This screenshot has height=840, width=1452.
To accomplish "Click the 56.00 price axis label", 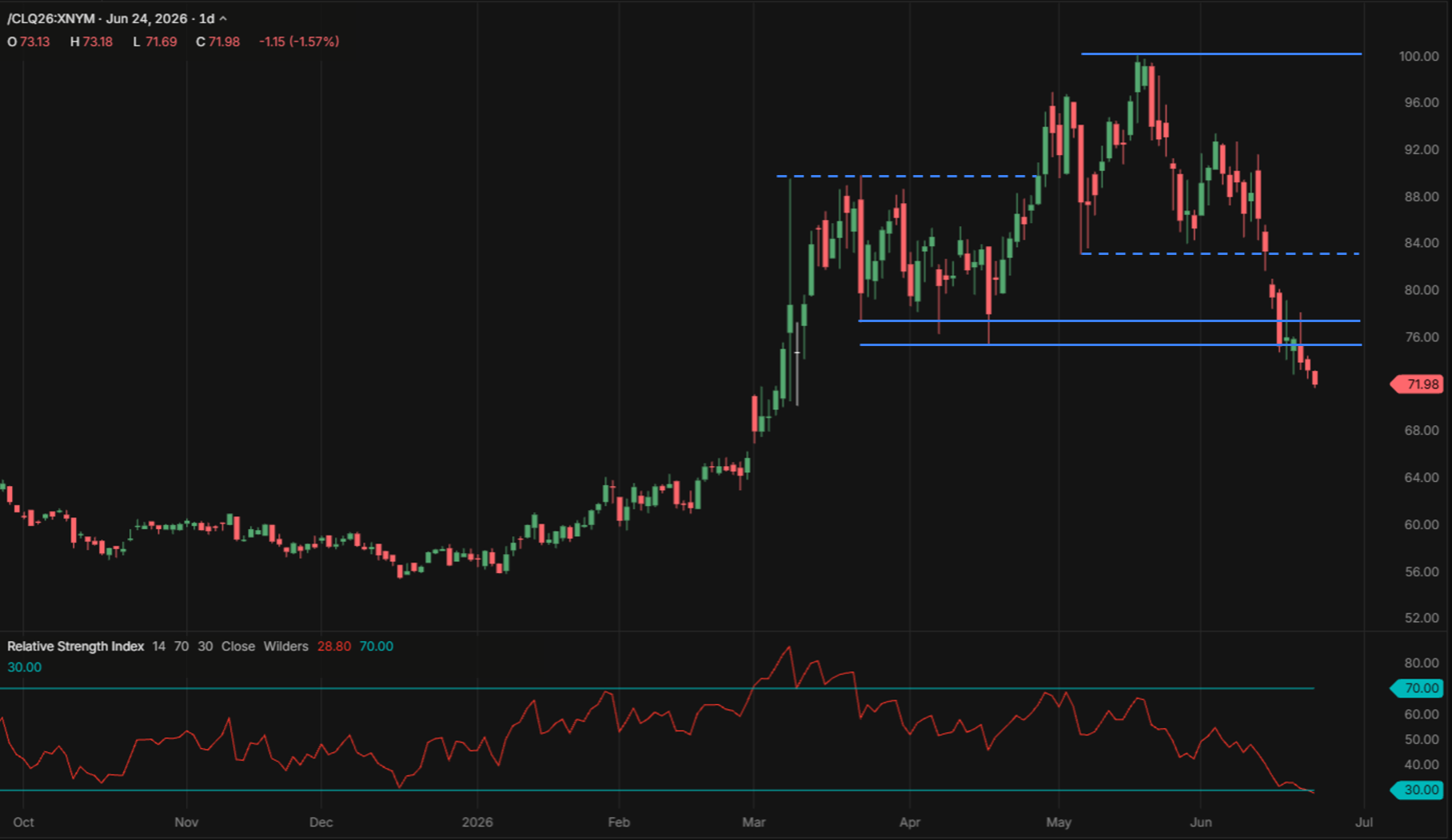I will tap(1421, 572).
